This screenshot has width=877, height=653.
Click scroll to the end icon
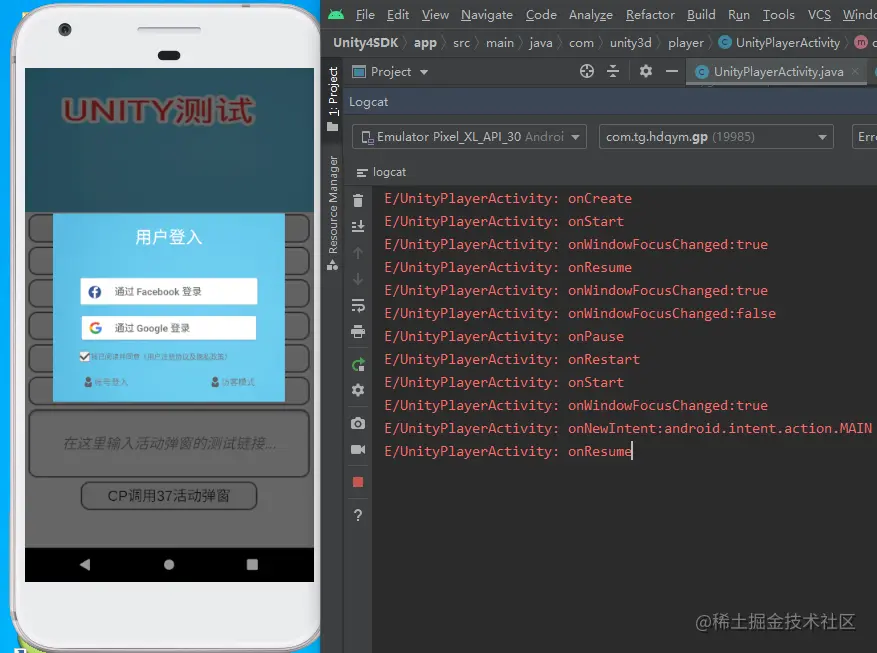pyautogui.click(x=358, y=226)
